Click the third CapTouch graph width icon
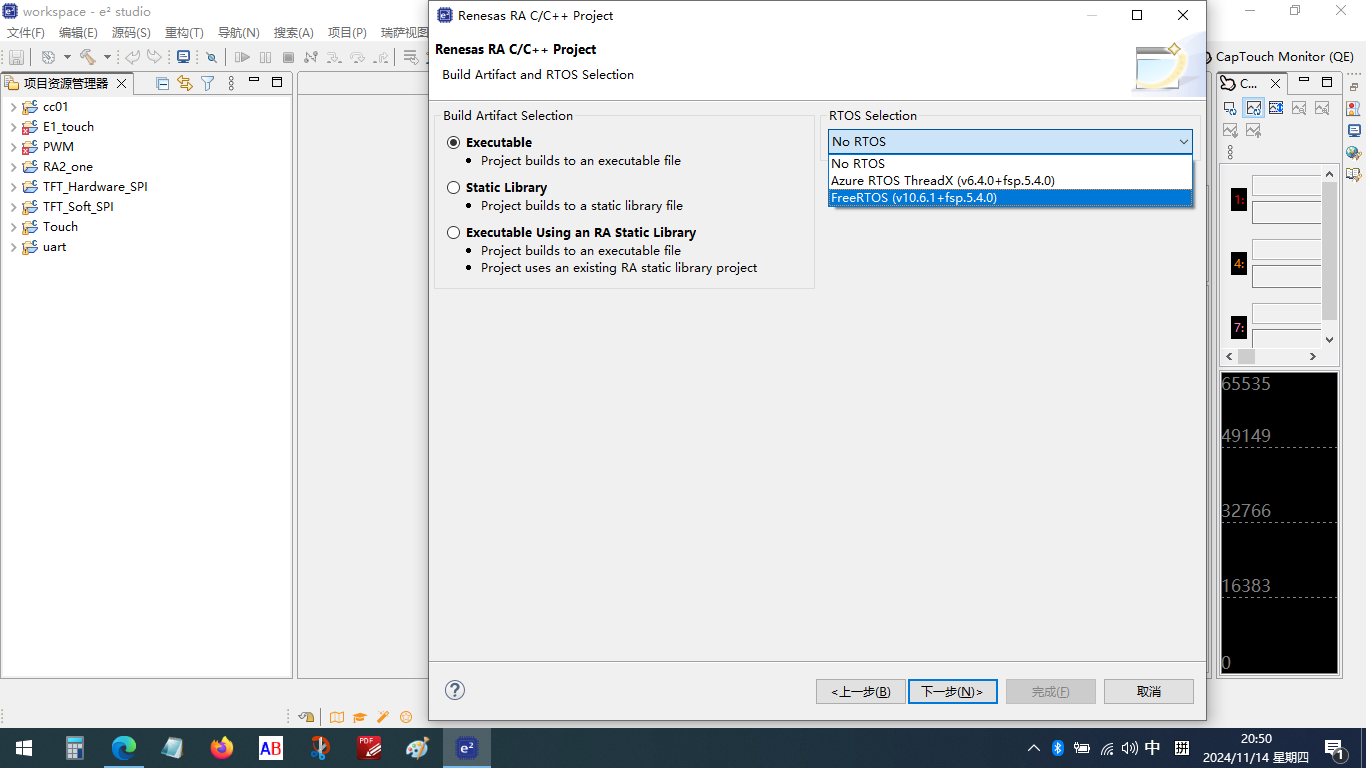This screenshot has width=1366, height=768. [1276, 108]
